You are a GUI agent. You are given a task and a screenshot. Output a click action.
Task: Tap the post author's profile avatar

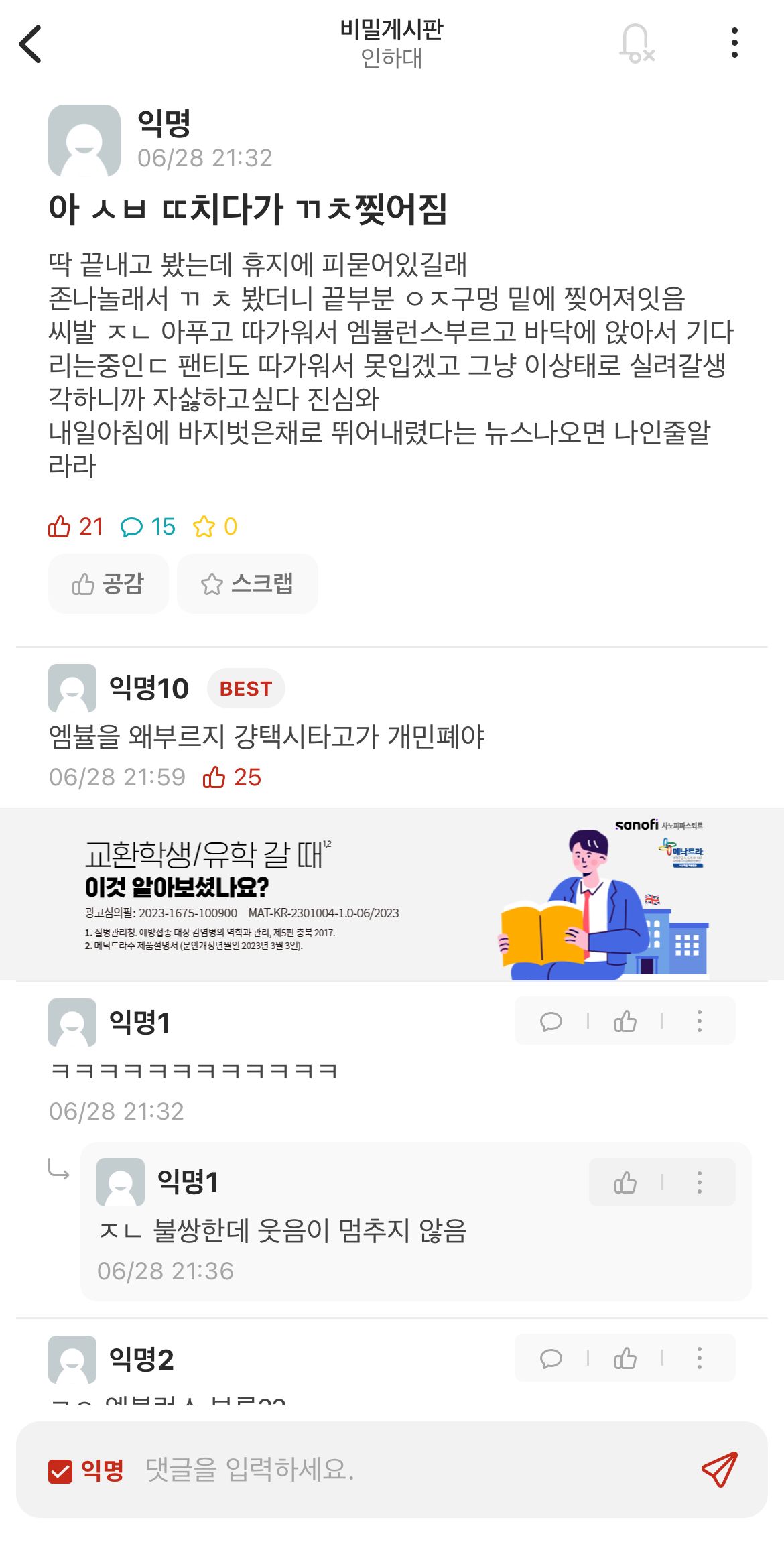pyautogui.click(x=84, y=141)
